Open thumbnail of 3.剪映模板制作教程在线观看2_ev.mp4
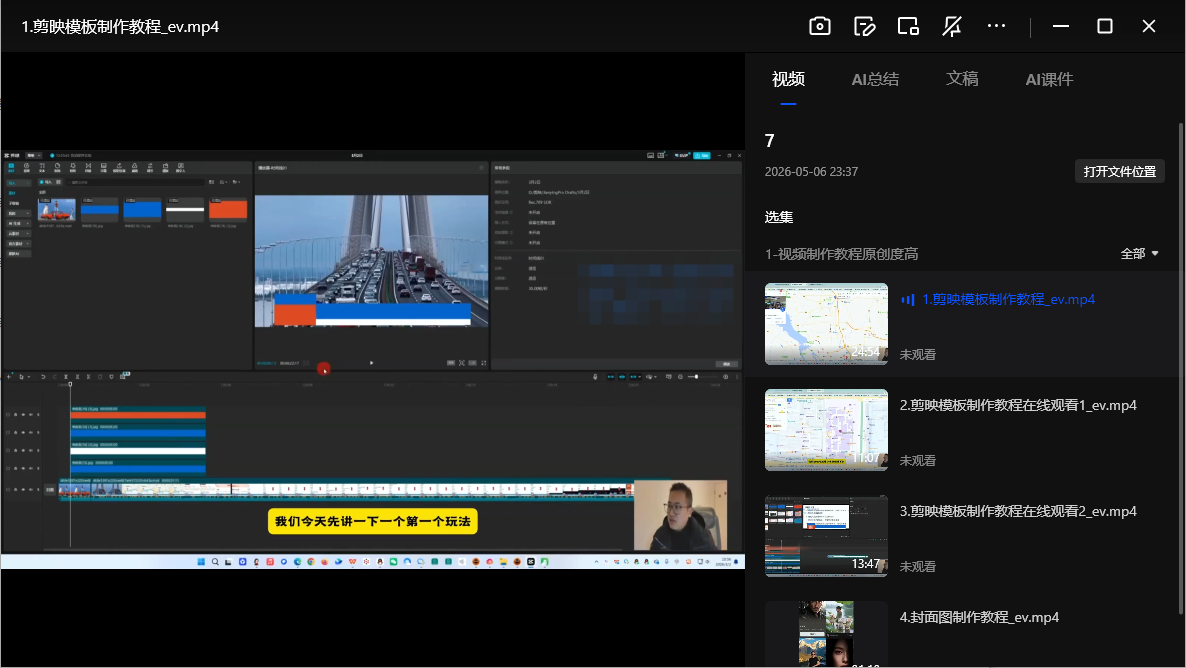Screen dimensions: 1186x668 pyautogui.click(x=826, y=536)
